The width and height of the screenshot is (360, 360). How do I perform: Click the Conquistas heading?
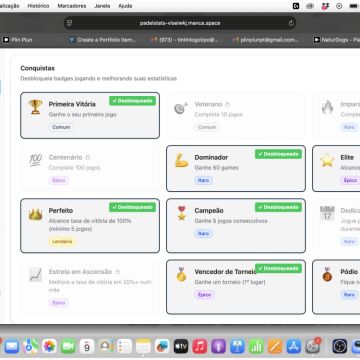pos(37,68)
